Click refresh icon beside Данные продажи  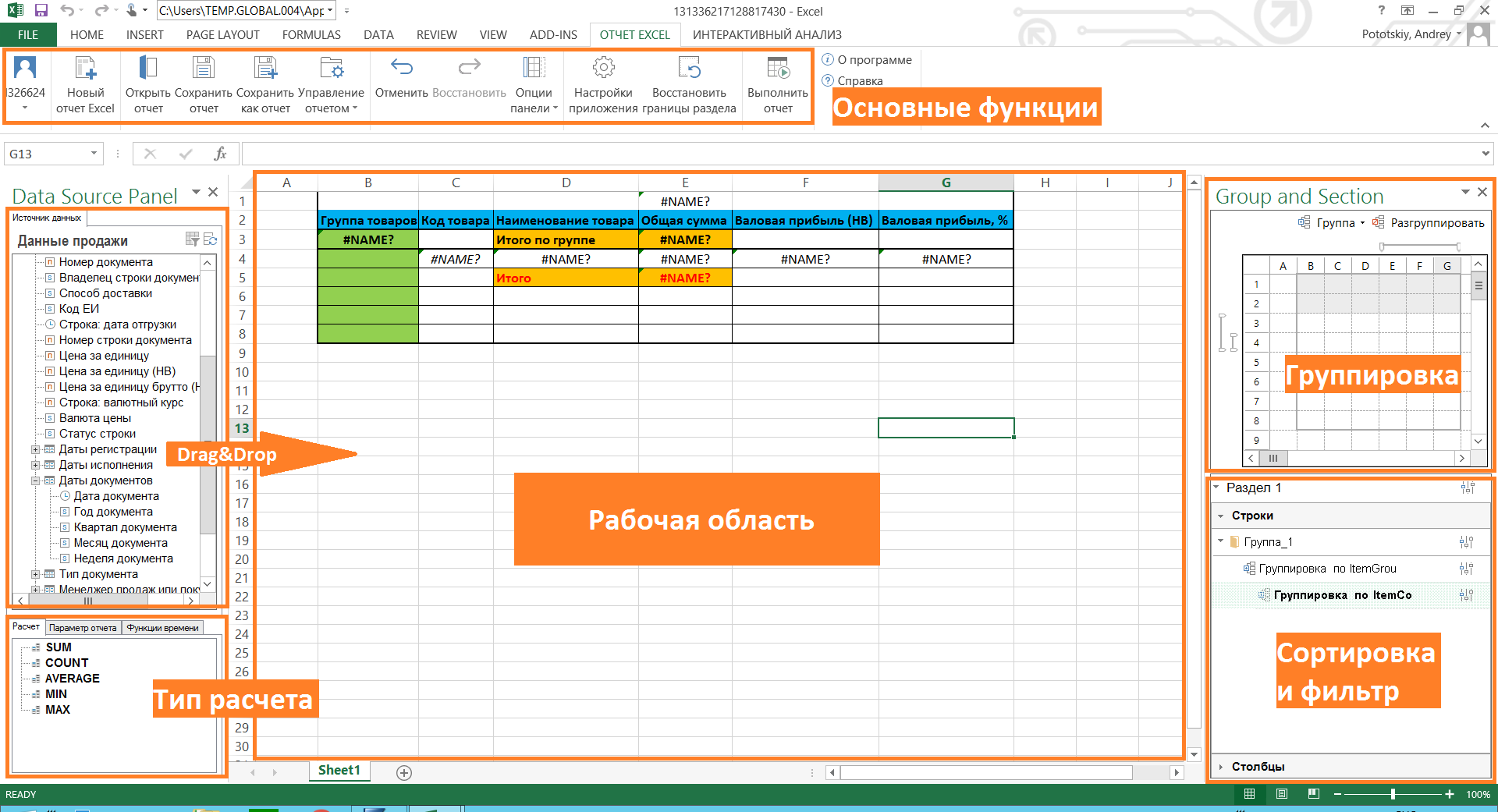coord(211,239)
